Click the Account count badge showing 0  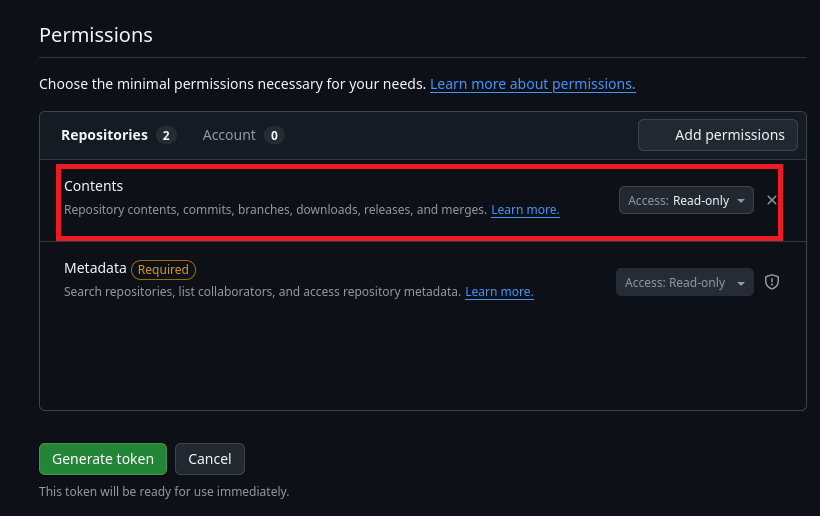274,135
